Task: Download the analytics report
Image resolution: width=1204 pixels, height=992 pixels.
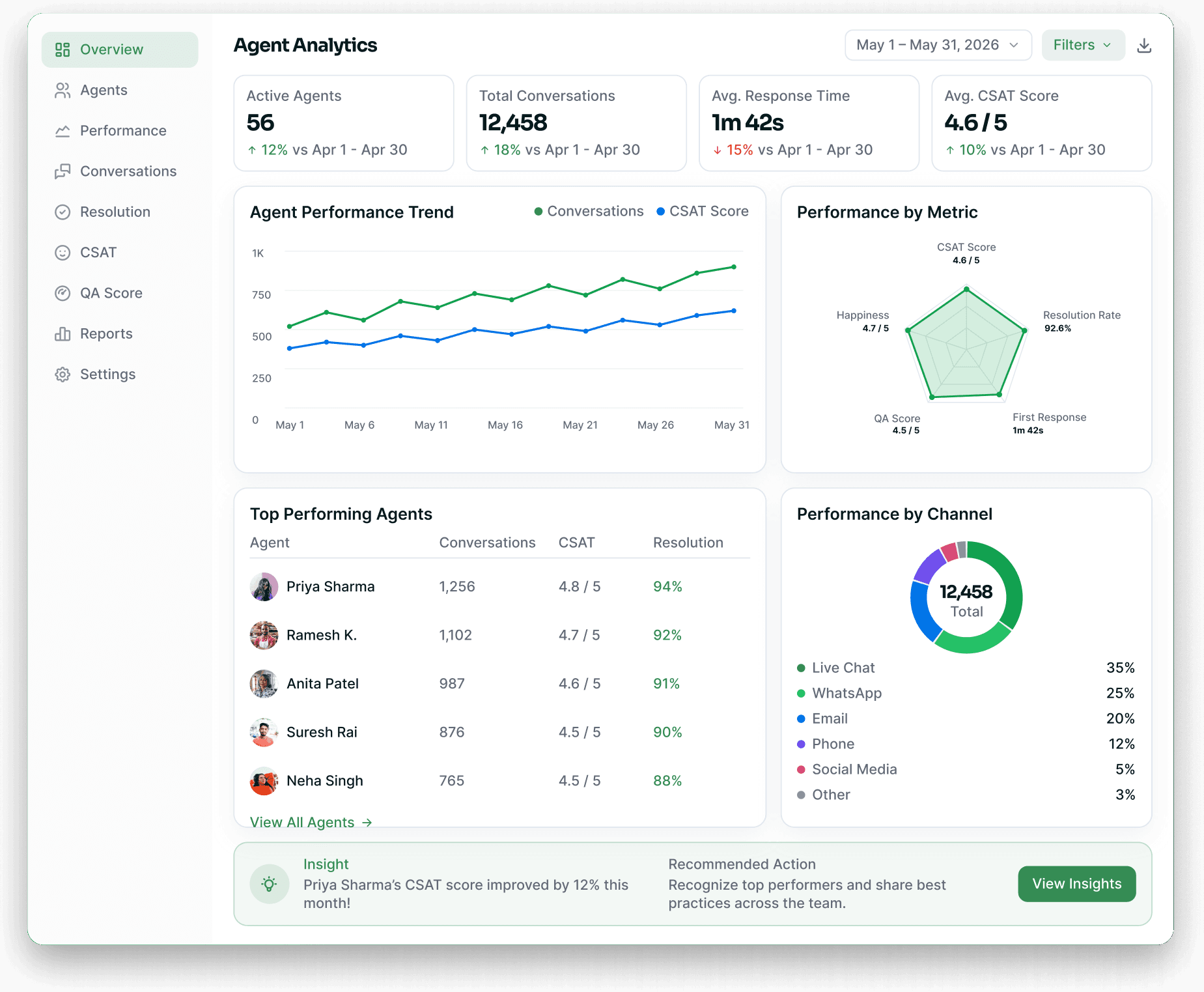Action: point(1144,46)
